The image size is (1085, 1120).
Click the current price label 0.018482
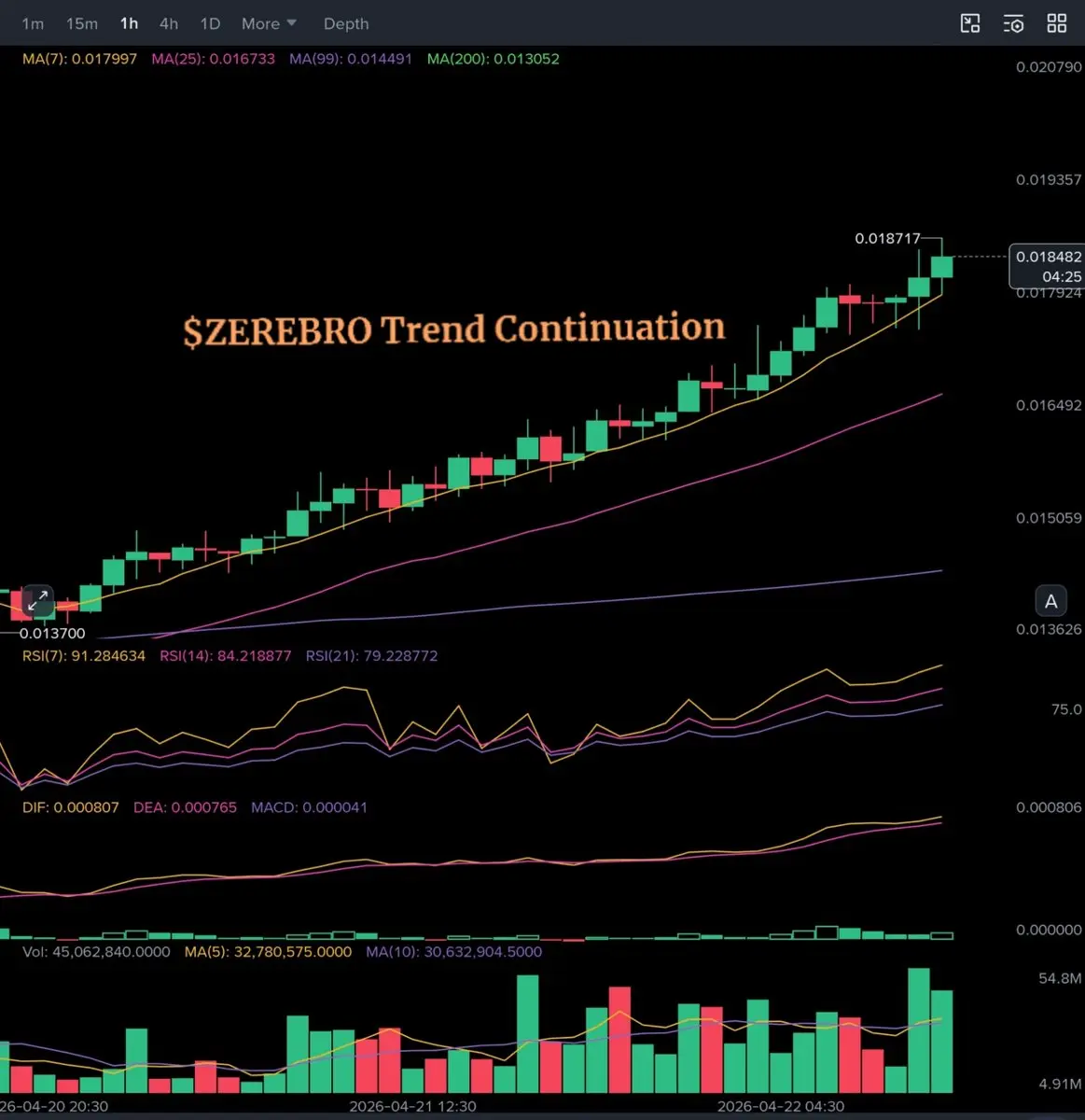[x=1048, y=266]
